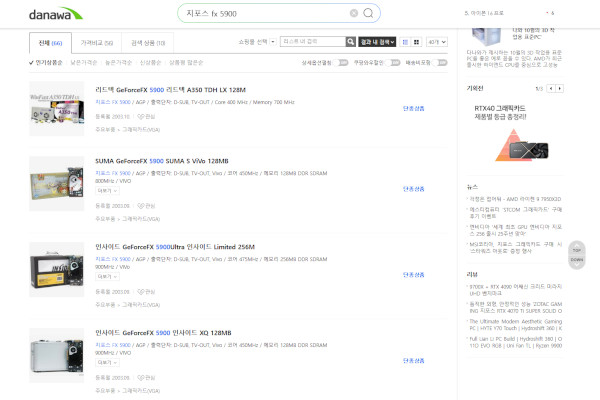The height and width of the screenshot is (400, 600).
Task: Show next 기획전 slide arrow
Action: [x=559, y=88]
